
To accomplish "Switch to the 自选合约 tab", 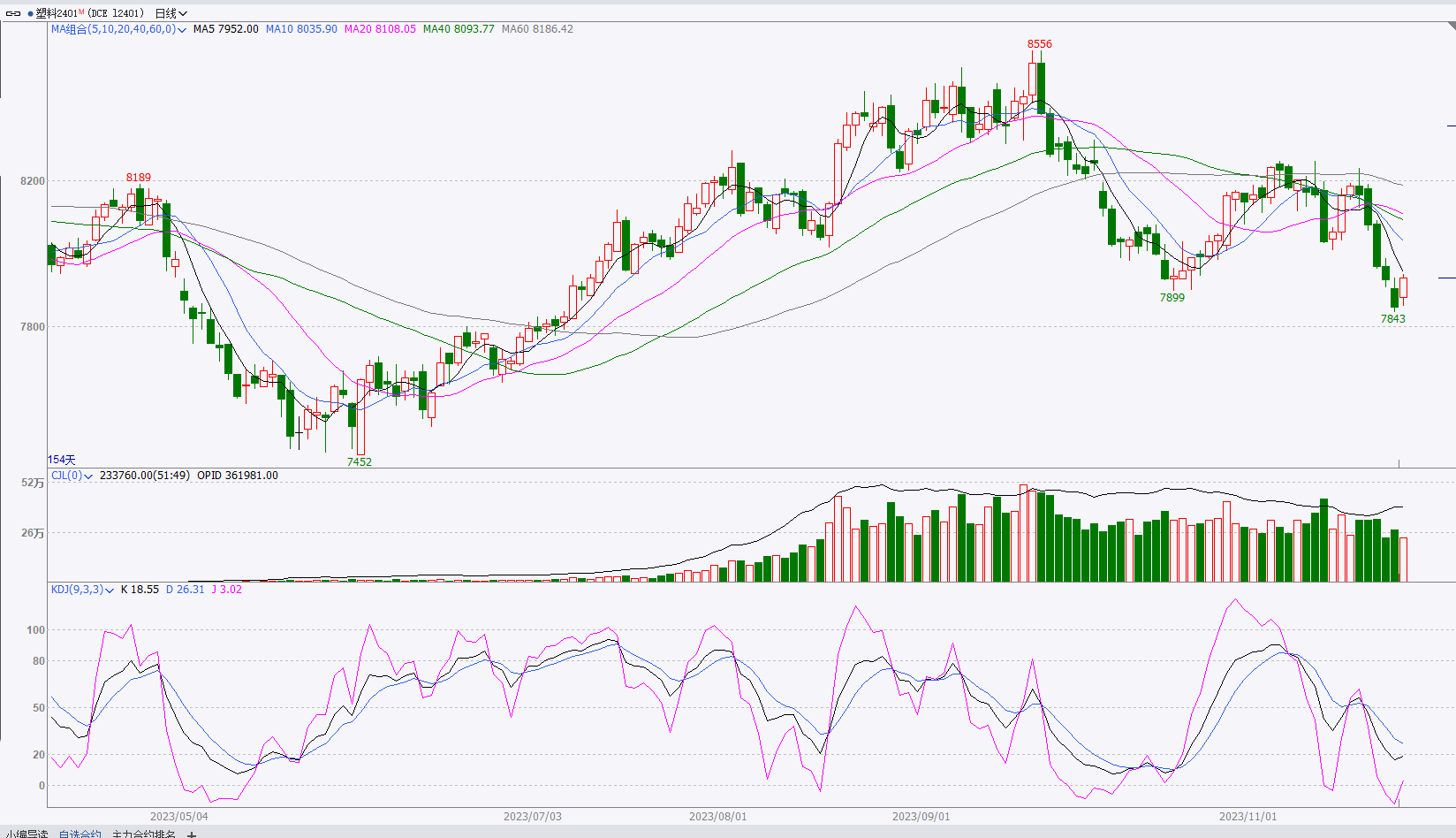I will pos(80,834).
